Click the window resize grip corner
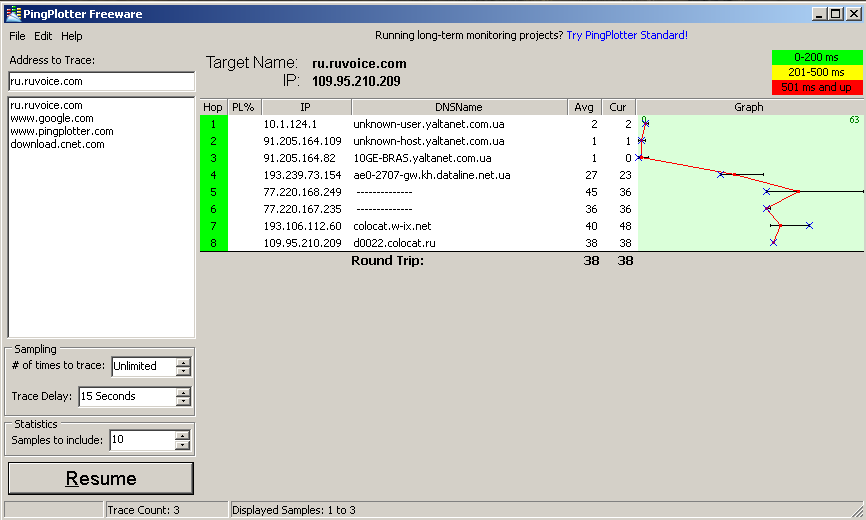866x520 pixels. pyautogui.click(x=857, y=511)
